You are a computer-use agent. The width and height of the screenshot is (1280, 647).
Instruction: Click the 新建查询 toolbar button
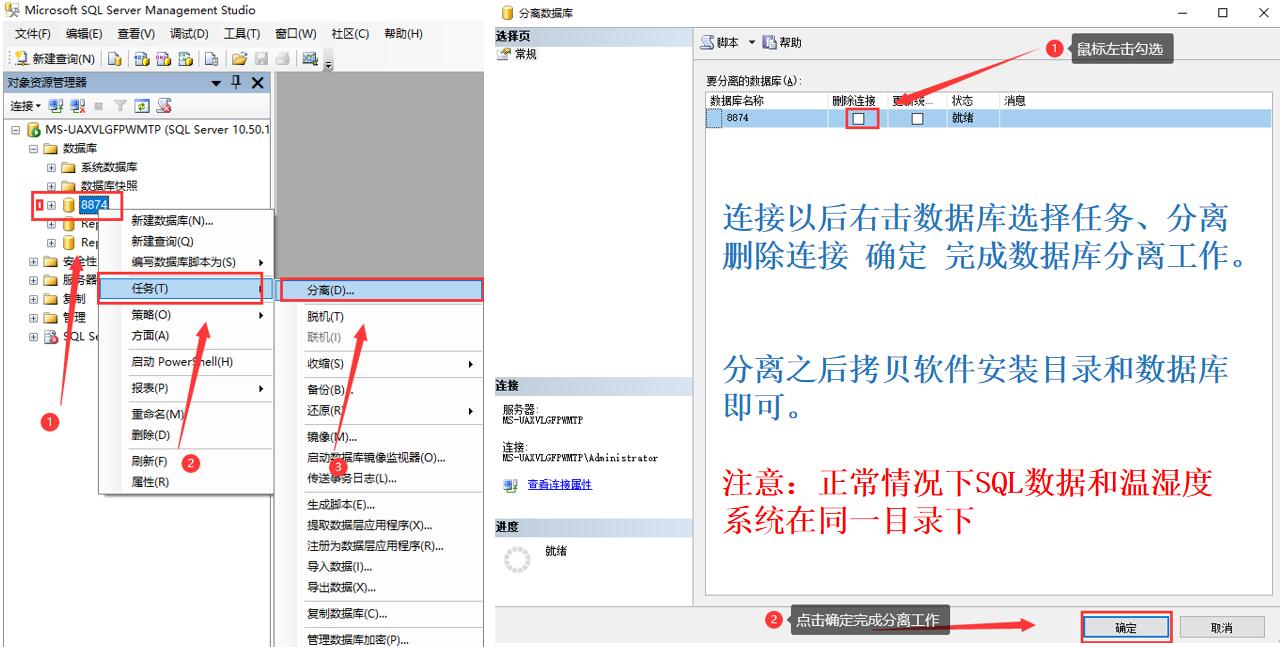pyautogui.click(x=56, y=60)
